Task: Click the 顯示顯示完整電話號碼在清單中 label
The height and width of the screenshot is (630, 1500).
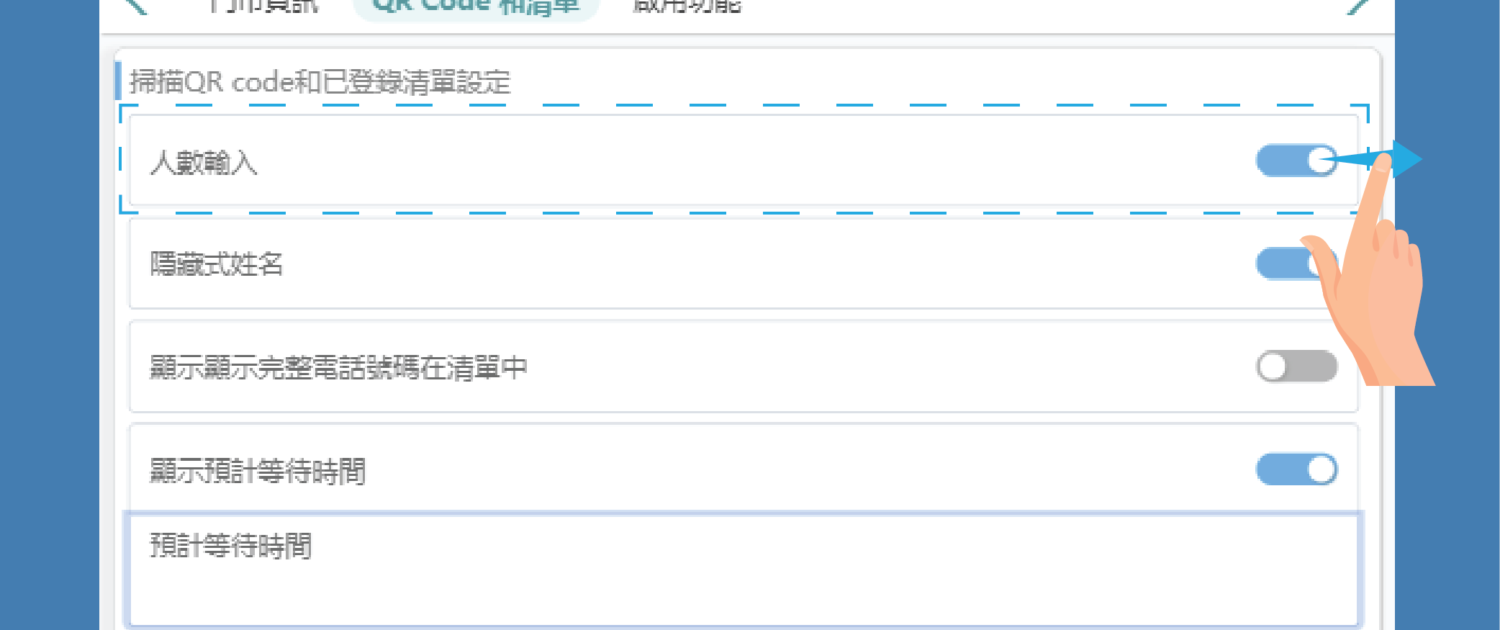Action: click(x=338, y=368)
